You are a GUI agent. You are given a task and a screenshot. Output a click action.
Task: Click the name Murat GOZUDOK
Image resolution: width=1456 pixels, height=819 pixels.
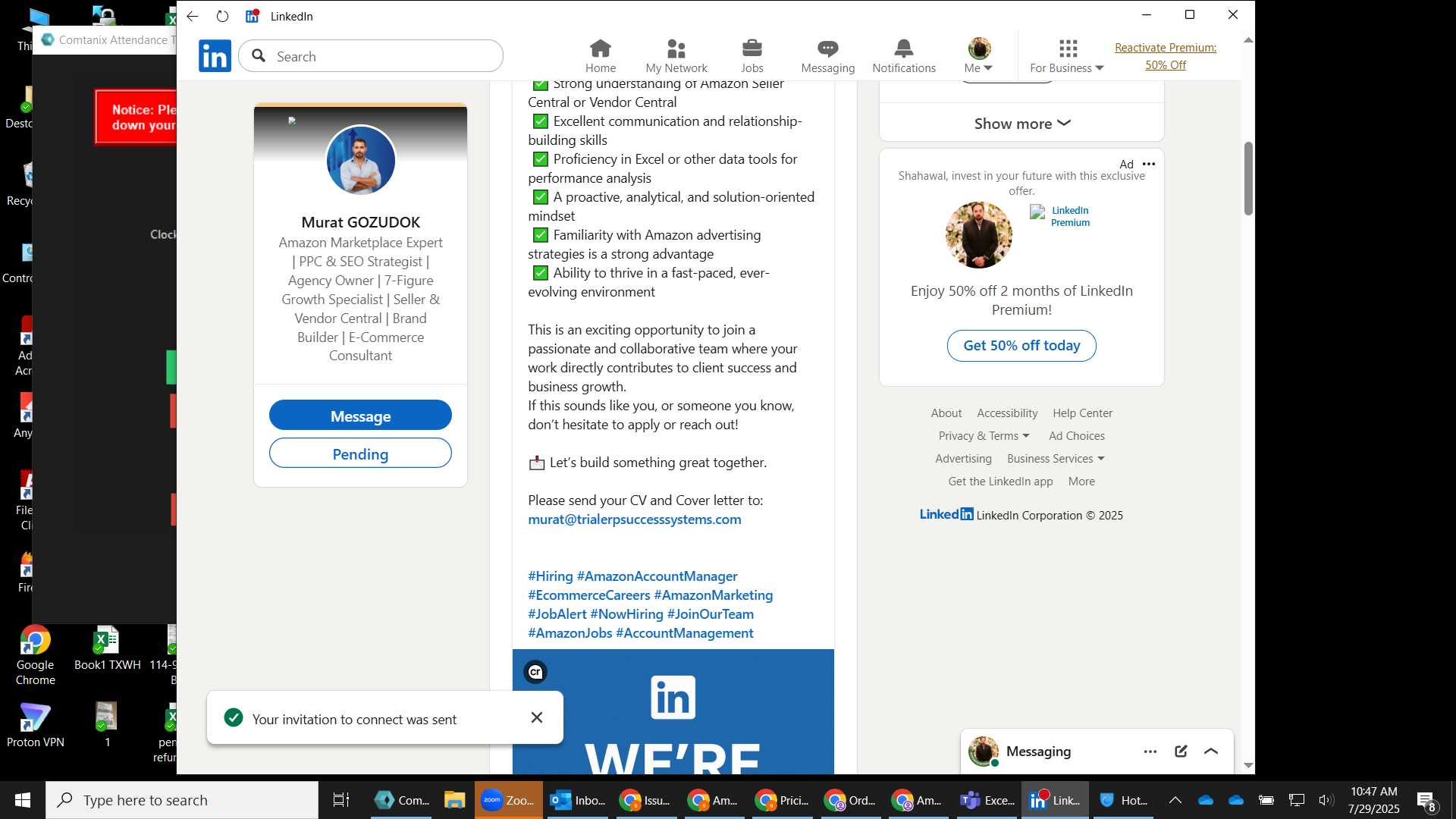tap(360, 222)
